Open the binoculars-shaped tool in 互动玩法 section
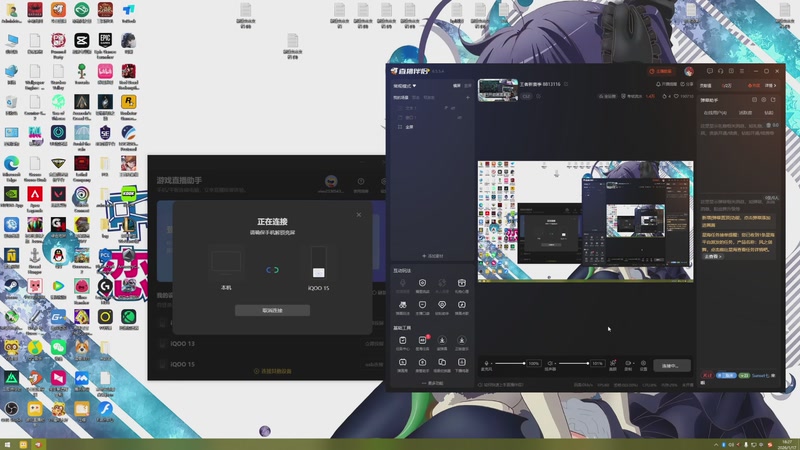This screenshot has width=800, height=450. point(403,307)
